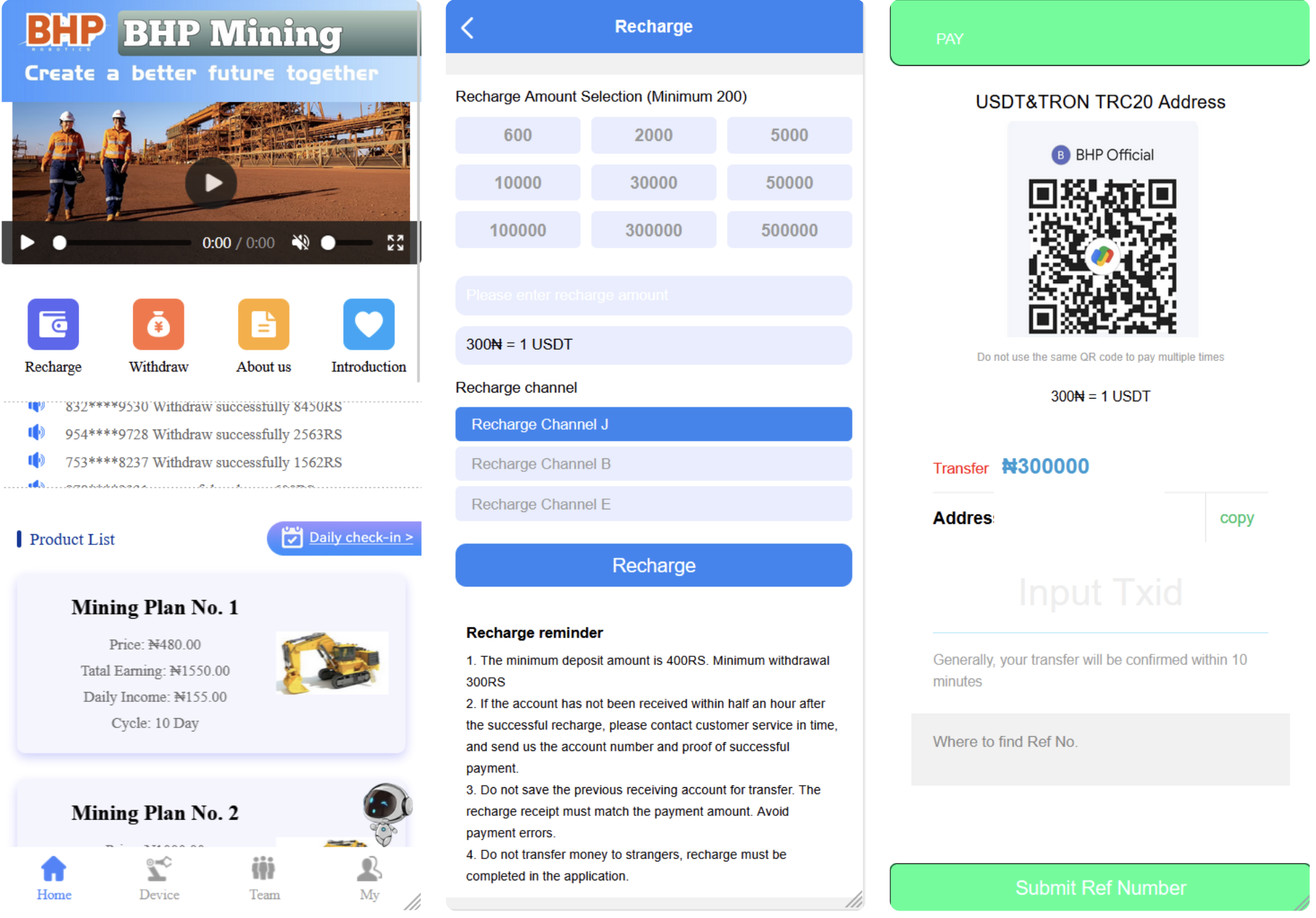Choose Recharge Channel E
Image resolution: width=1316 pixels, height=918 pixels.
point(653,504)
